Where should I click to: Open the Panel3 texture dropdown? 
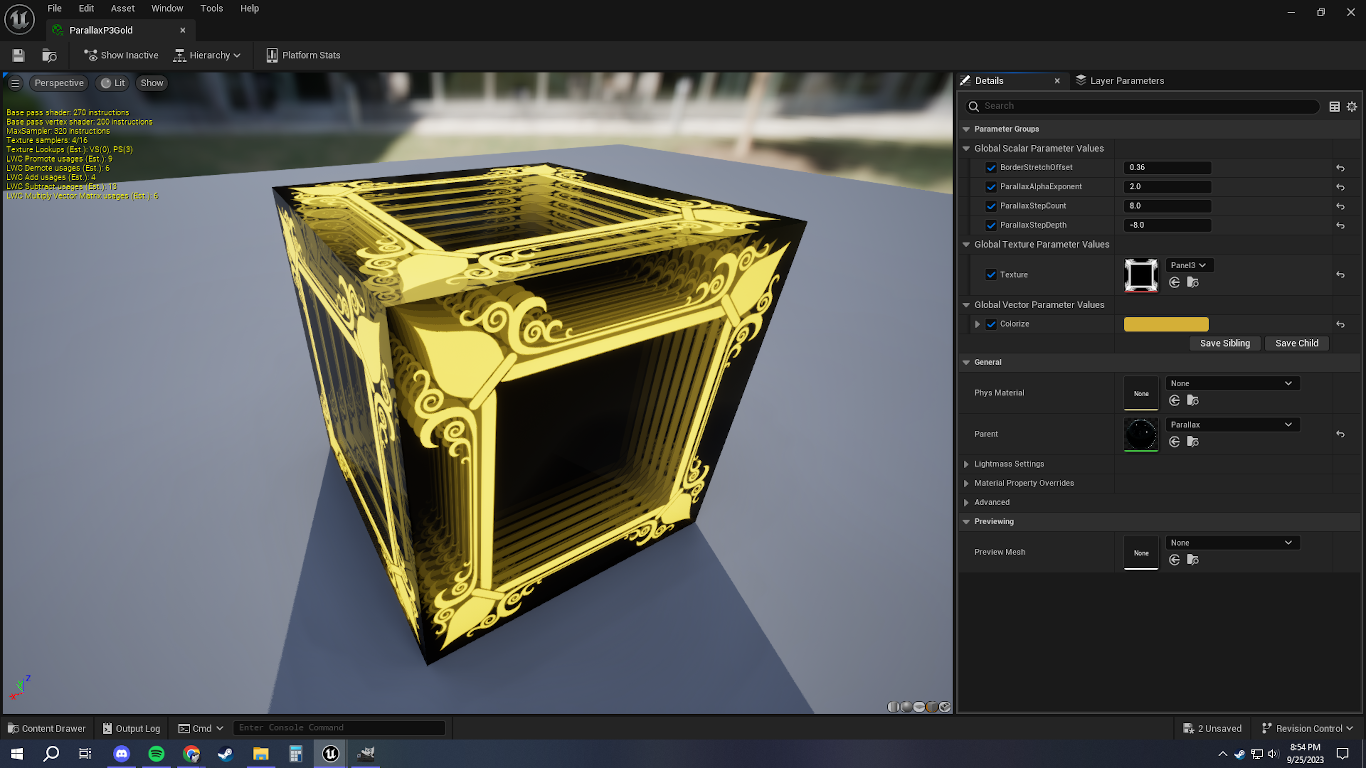pyautogui.click(x=1190, y=265)
